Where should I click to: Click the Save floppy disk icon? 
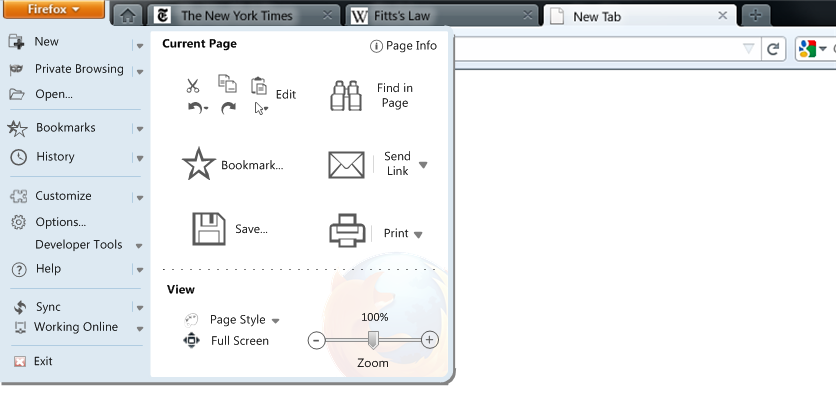[x=208, y=229]
